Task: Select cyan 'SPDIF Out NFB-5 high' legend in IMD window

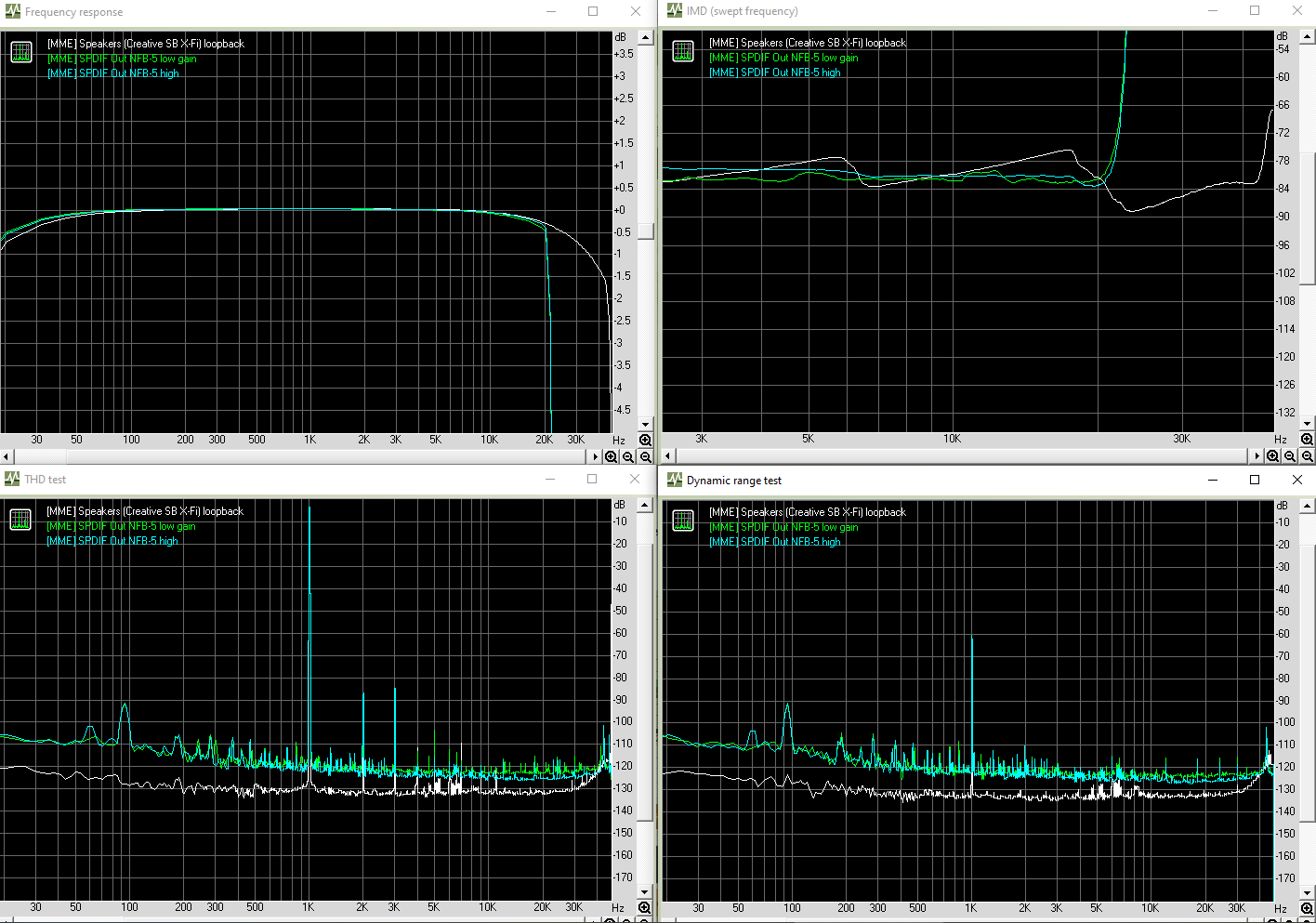Action: [775, 73]
